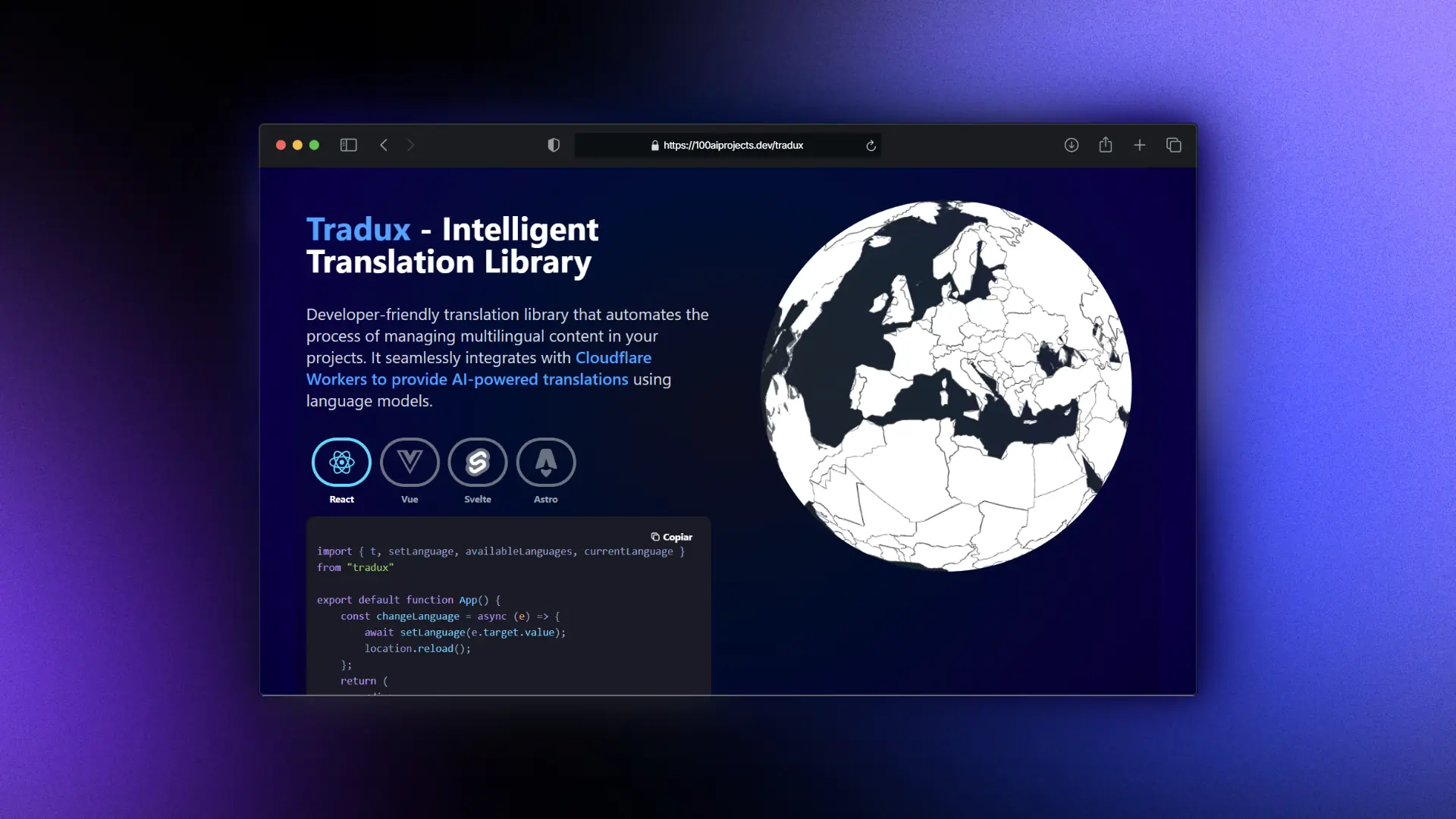Screen dimensions: 1456x819
Task: Open a new browser tab
Action: pos(1140,145)
